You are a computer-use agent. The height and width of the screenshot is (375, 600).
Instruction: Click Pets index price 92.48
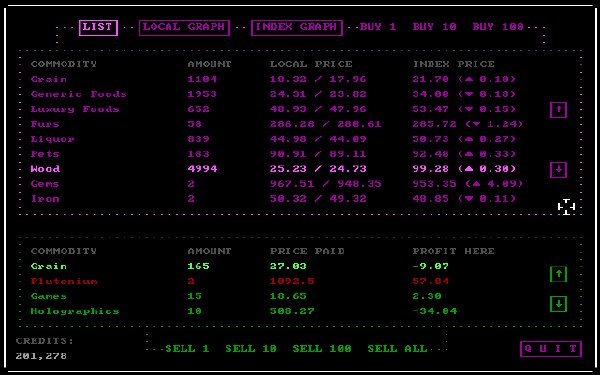point(430,154)
